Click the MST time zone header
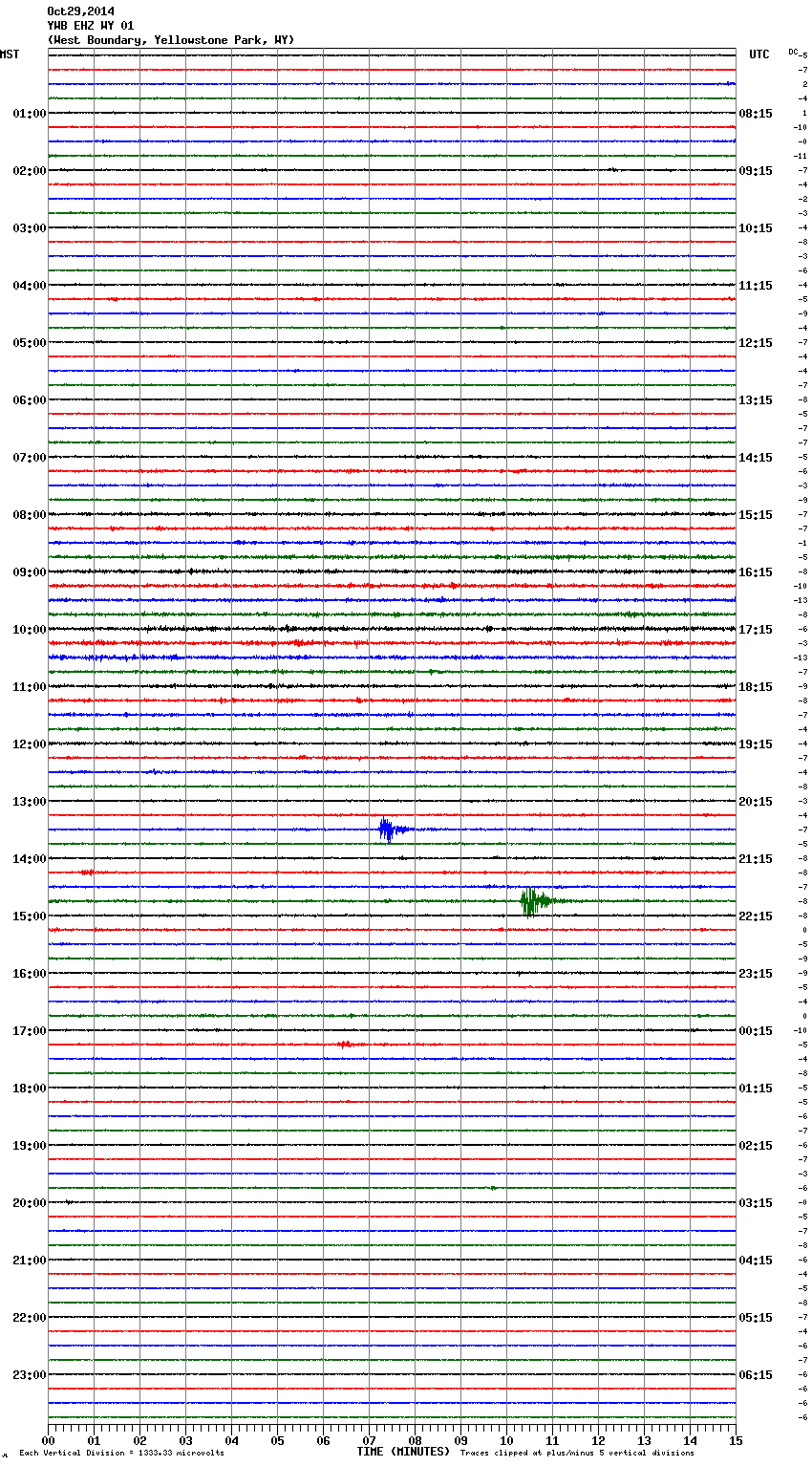Viewport: 812px width, 1466px height. [10, 54]
